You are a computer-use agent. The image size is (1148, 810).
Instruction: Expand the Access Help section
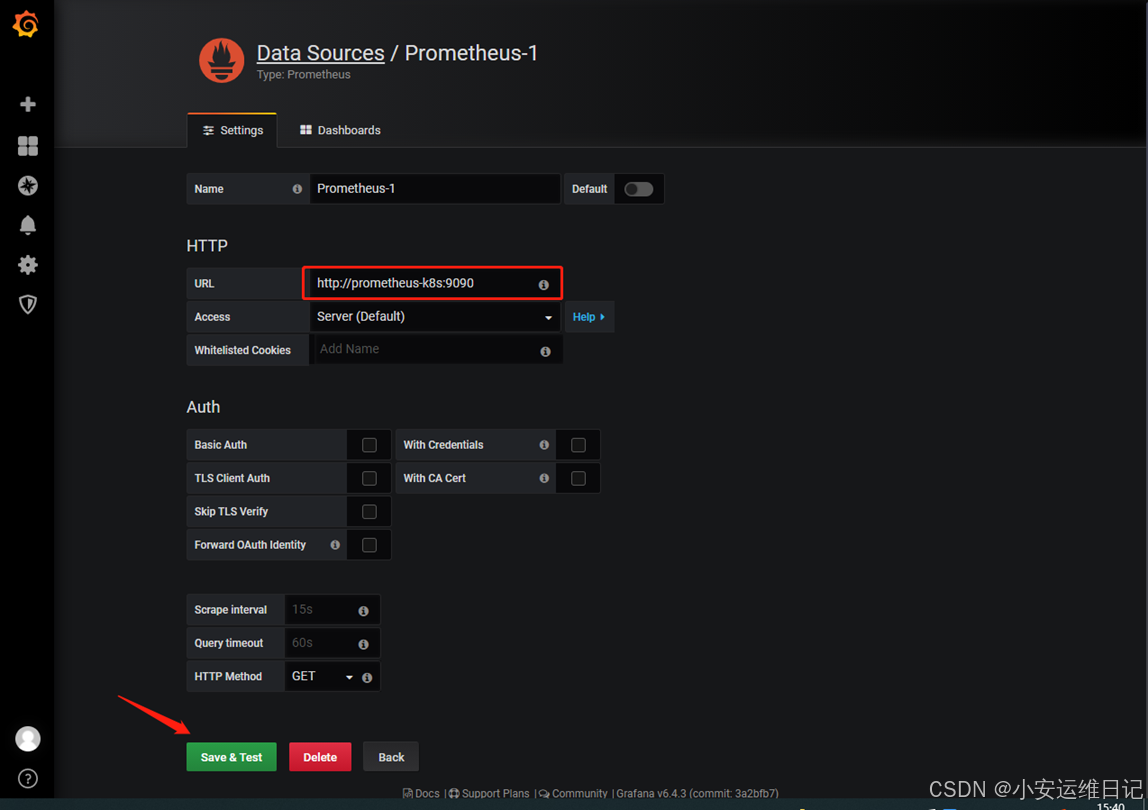(x=589, y=317)
